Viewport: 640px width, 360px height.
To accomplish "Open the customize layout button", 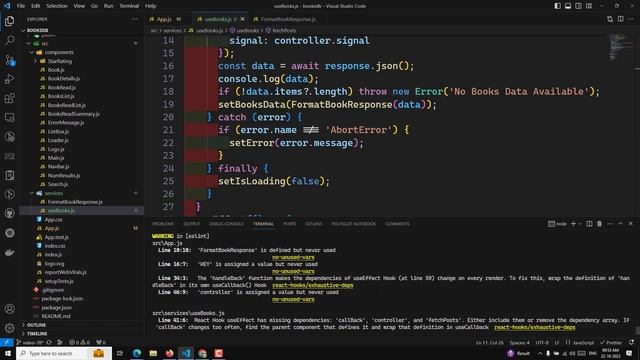I will click(589, 6).
